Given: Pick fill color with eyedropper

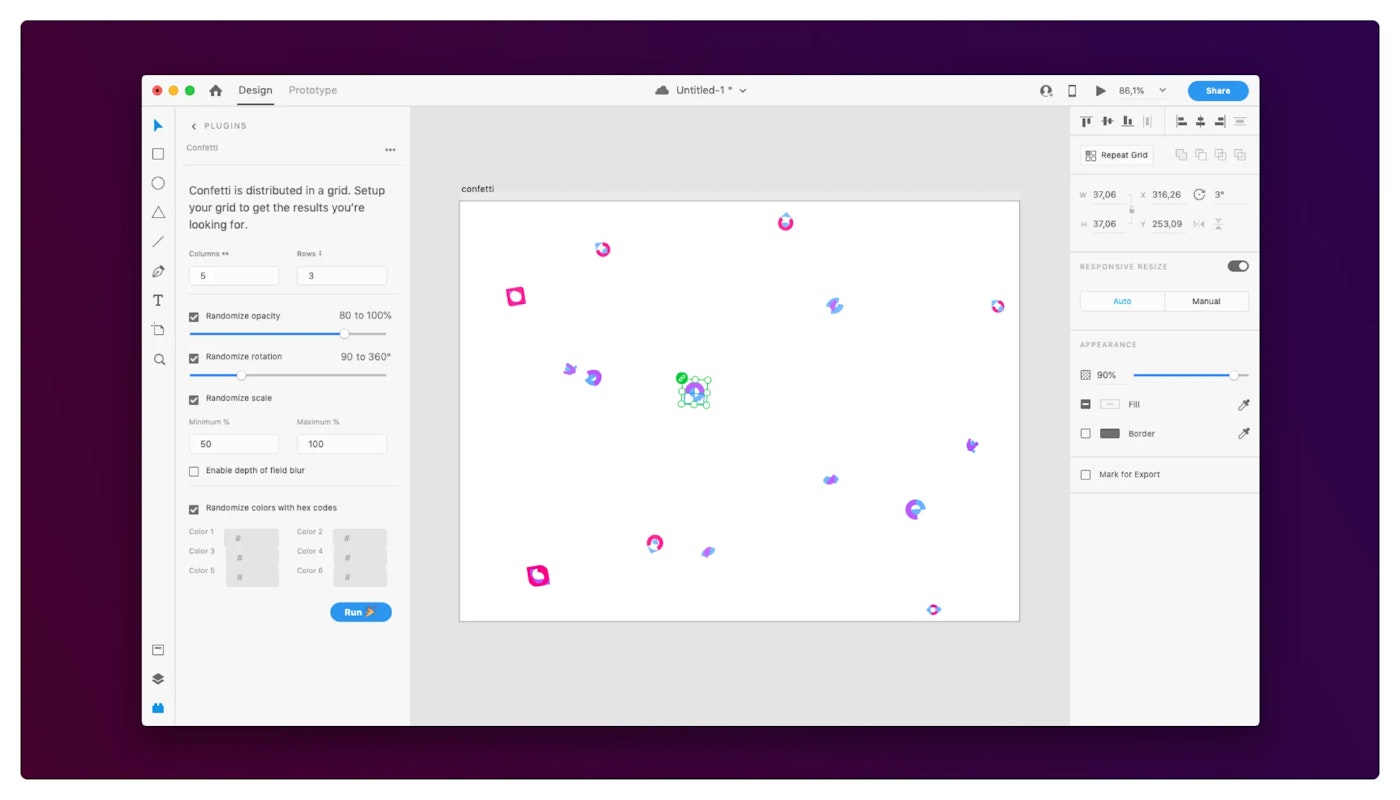Looking at the screenshot, I should (x=1243, y=405).
